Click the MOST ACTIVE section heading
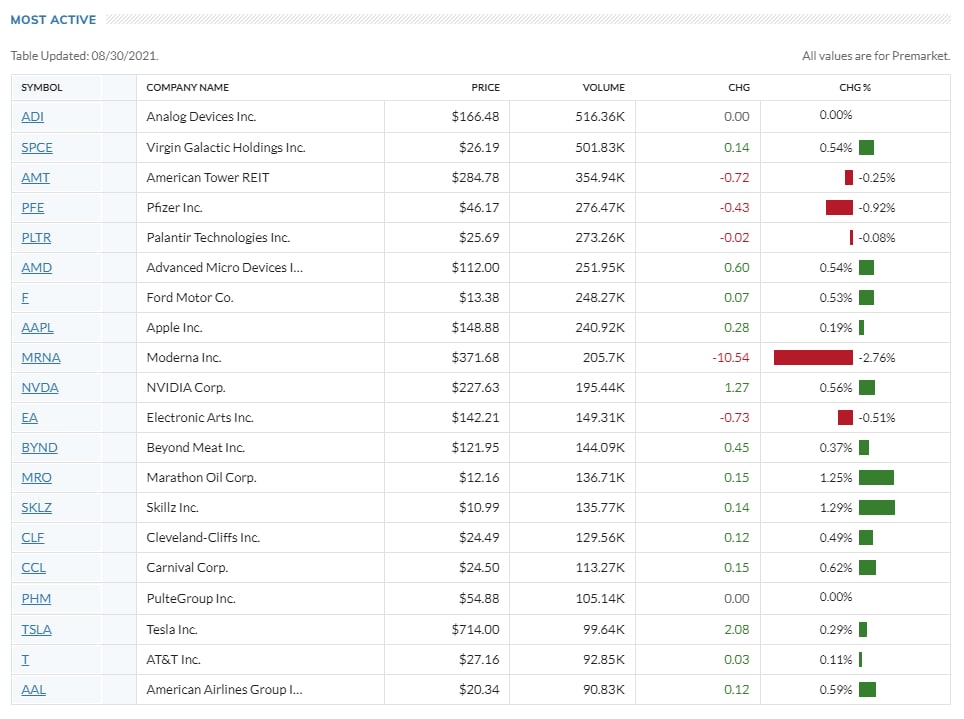 coord(53,20)
